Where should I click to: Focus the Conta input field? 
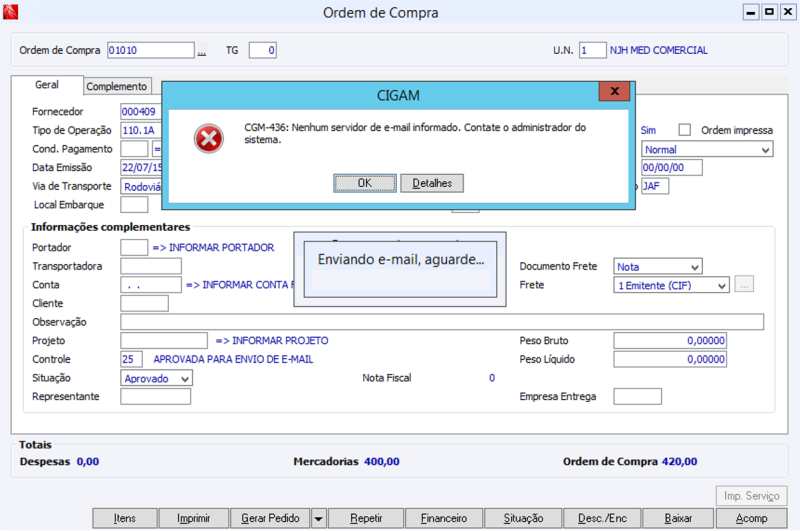151,285
